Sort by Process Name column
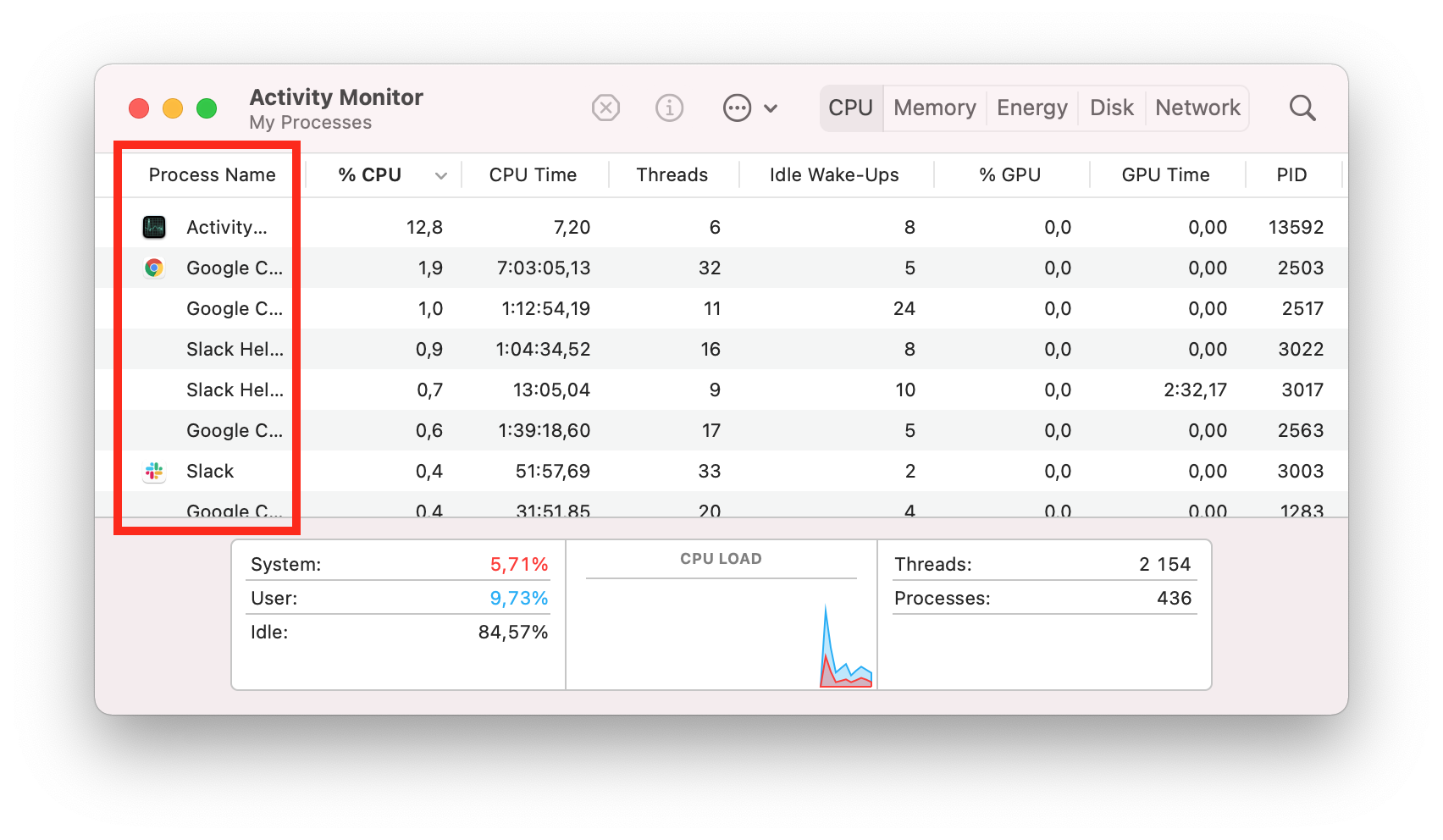 212,174
